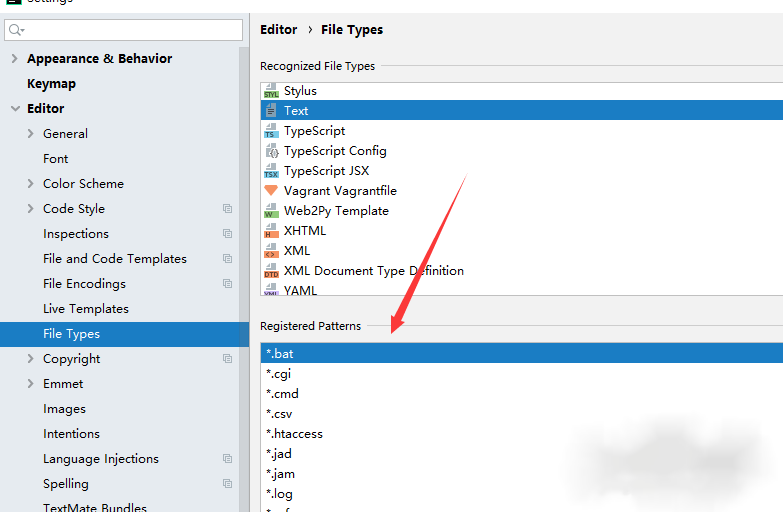Open the Live Templates settings page
This screenshot has width=783, height=512.
[86, 309]
